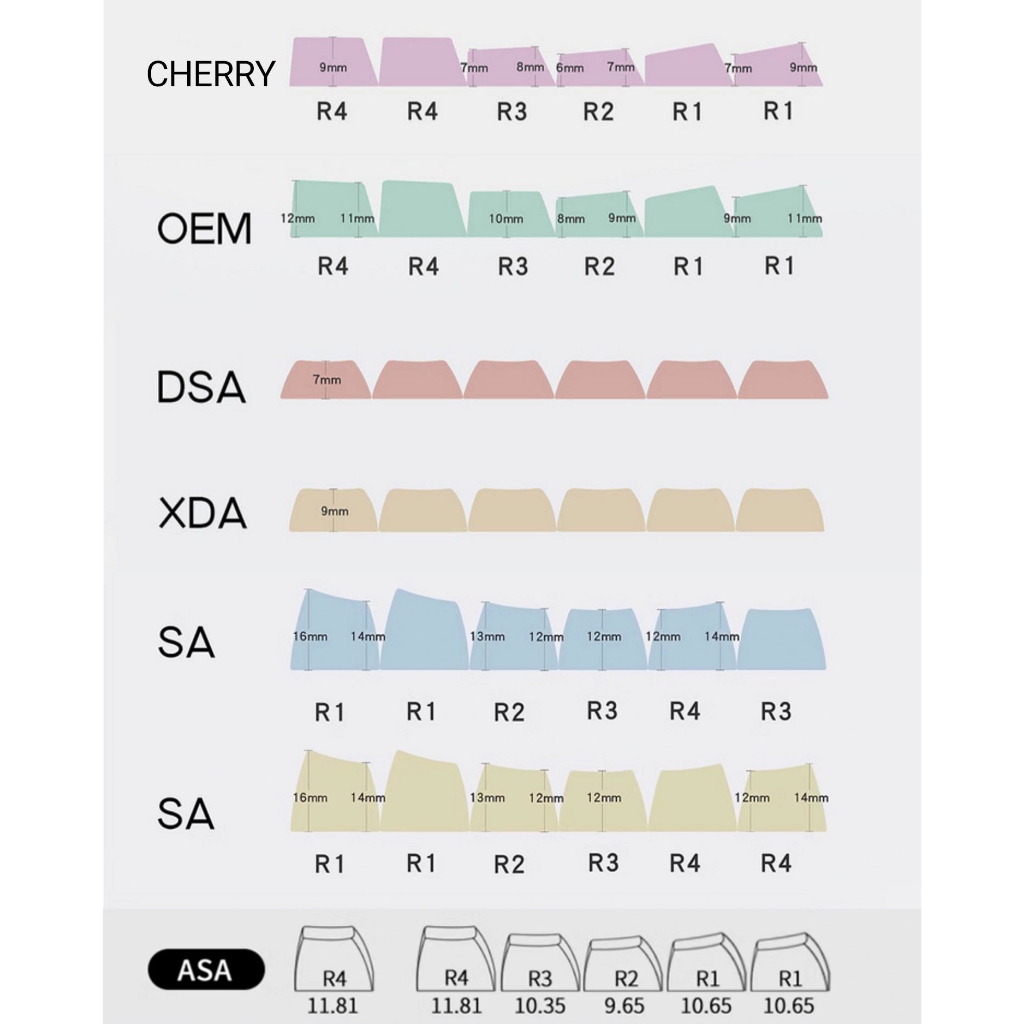Image resolution: width=1024 pixels, height=1024 pixels.
Task: Click the CHERRY profile label
Action: (x=210, y=73)
